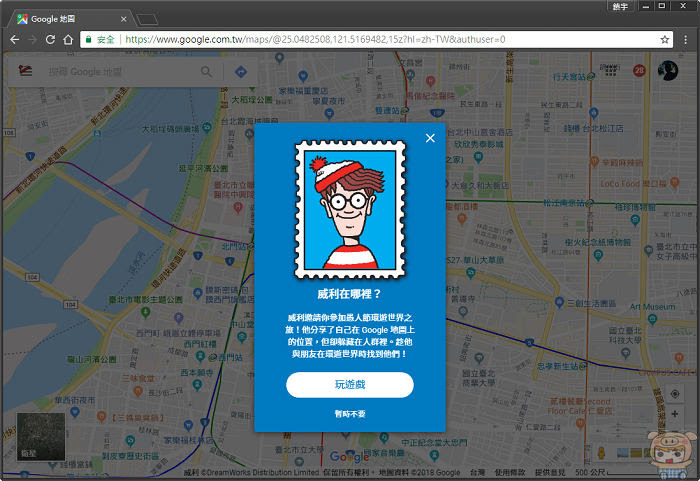
Task: Open the Google Maps side menu icon
Action: [25, 71]
